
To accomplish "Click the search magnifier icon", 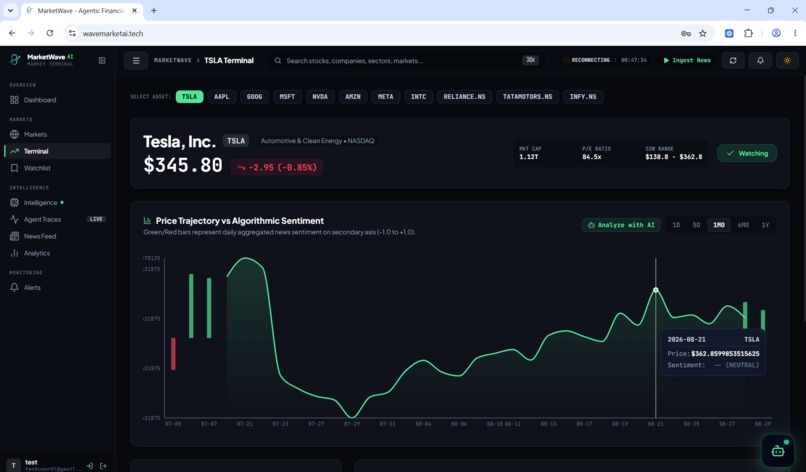I will [278, 61].
